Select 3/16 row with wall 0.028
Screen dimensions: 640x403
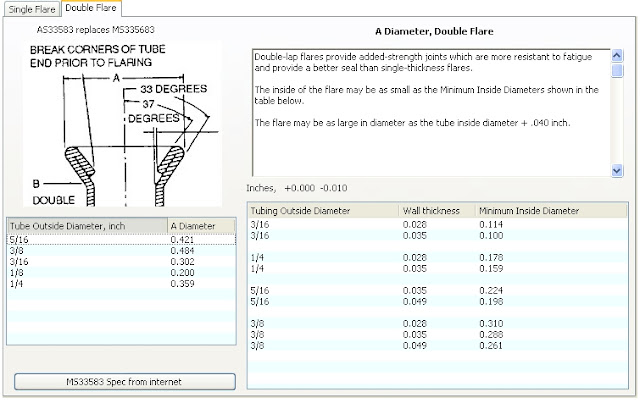point(438,224)
